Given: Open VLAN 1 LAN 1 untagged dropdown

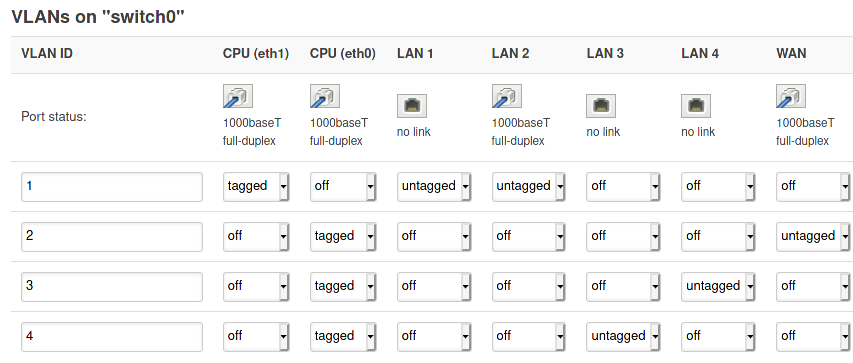Looking at the screenshot, I should click(434, 187).
